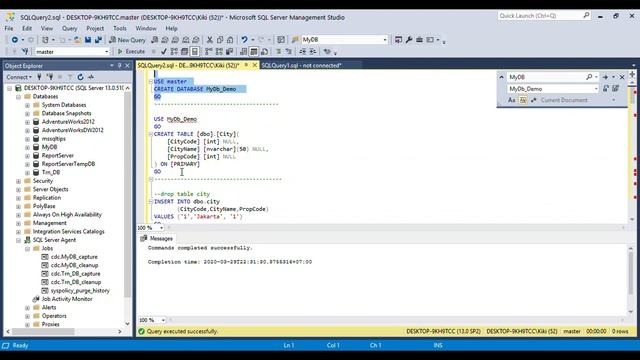640x360 pixels.
Task: Select Job Activity Monitor item
Action: pyautogui.click(x=67, y=299)
